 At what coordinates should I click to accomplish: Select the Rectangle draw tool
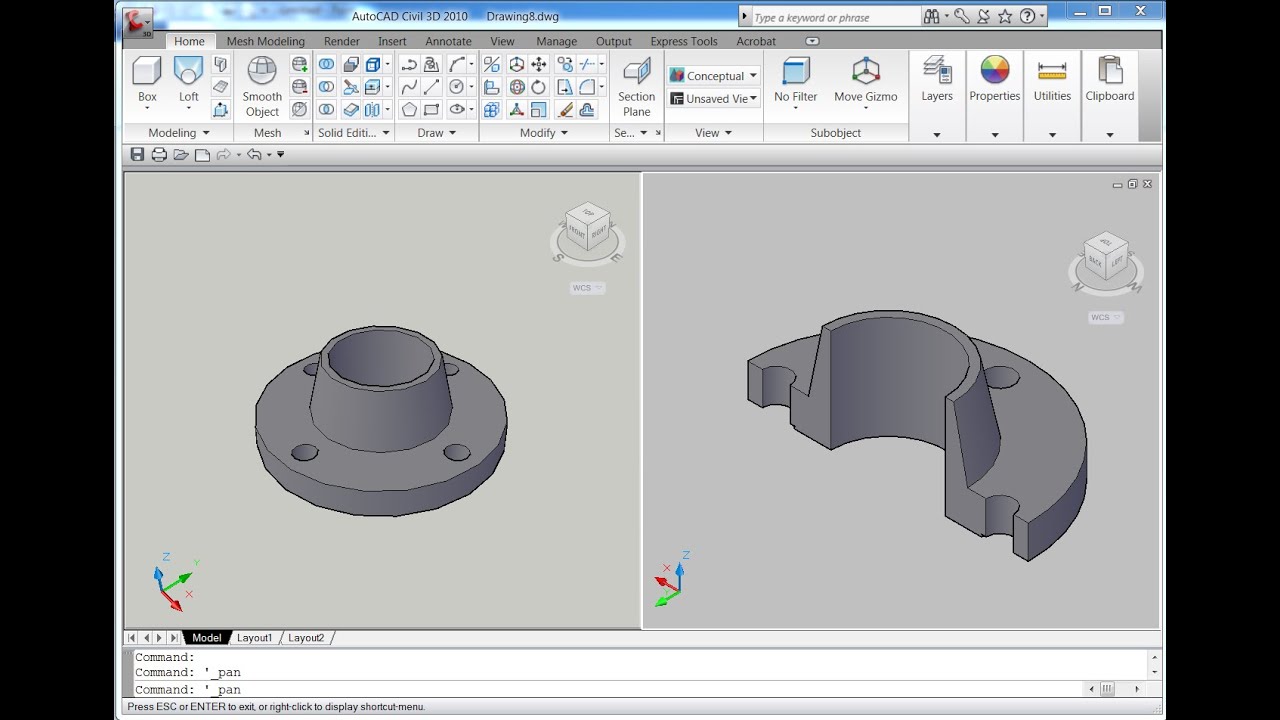coord(432,110)
